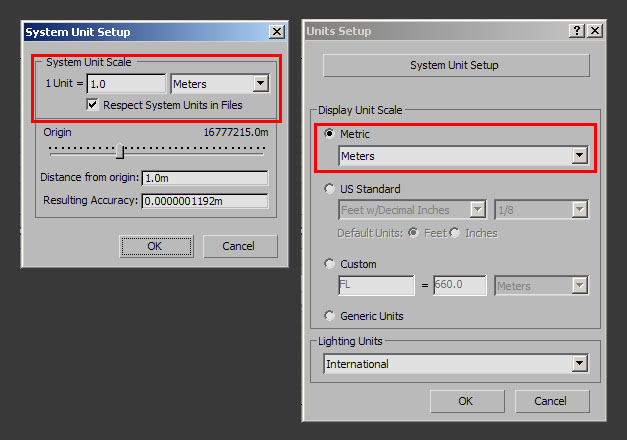Toggle Respect System Units in Files checkbox
627x440 pixels.
pyautogui.click(x=93, y=104)
